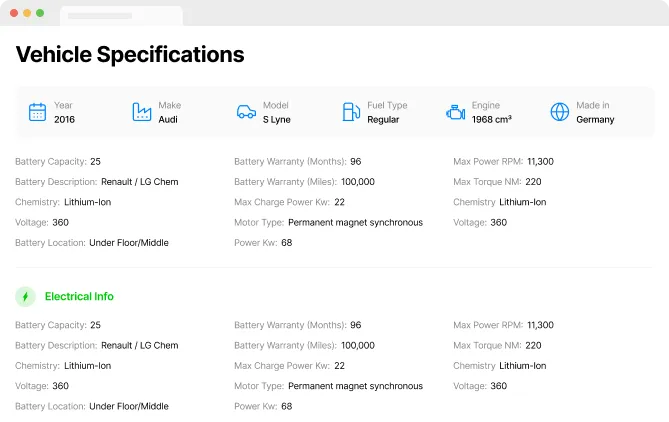
Task: Select the engine value 1968 cm³
Action: click(492, 120)
